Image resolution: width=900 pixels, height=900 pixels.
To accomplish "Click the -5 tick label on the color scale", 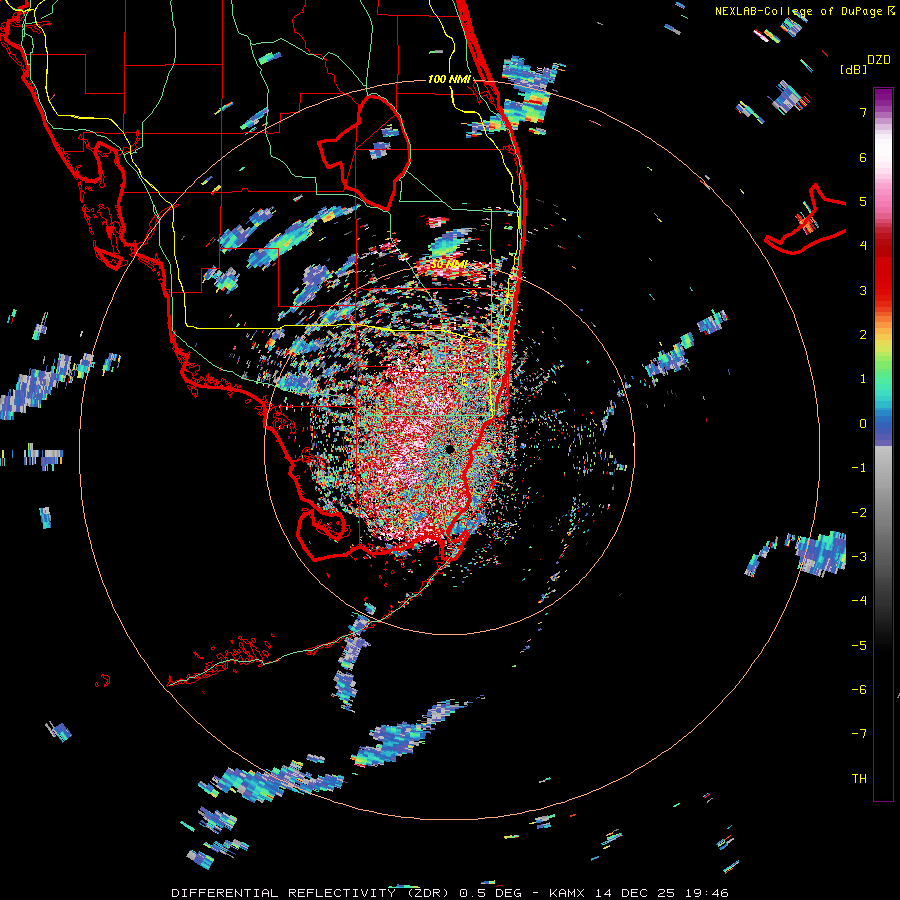I will click(859, 645).
